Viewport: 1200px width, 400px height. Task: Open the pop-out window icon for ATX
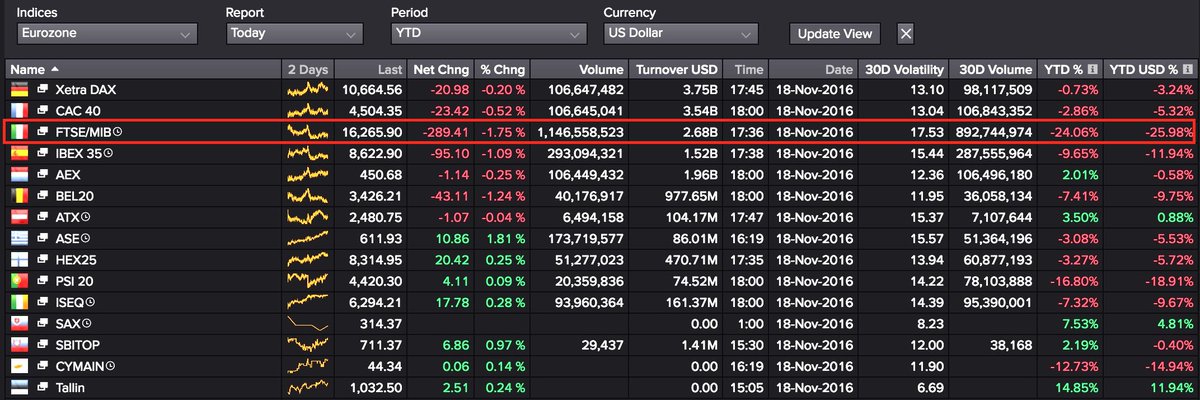pos(43,216)
